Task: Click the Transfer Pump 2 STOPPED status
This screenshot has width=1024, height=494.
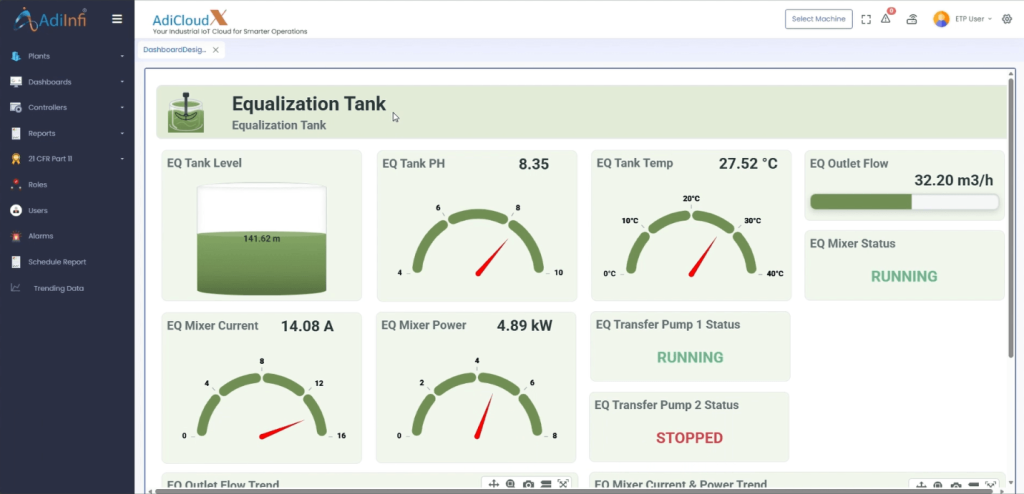Action: 689,438
